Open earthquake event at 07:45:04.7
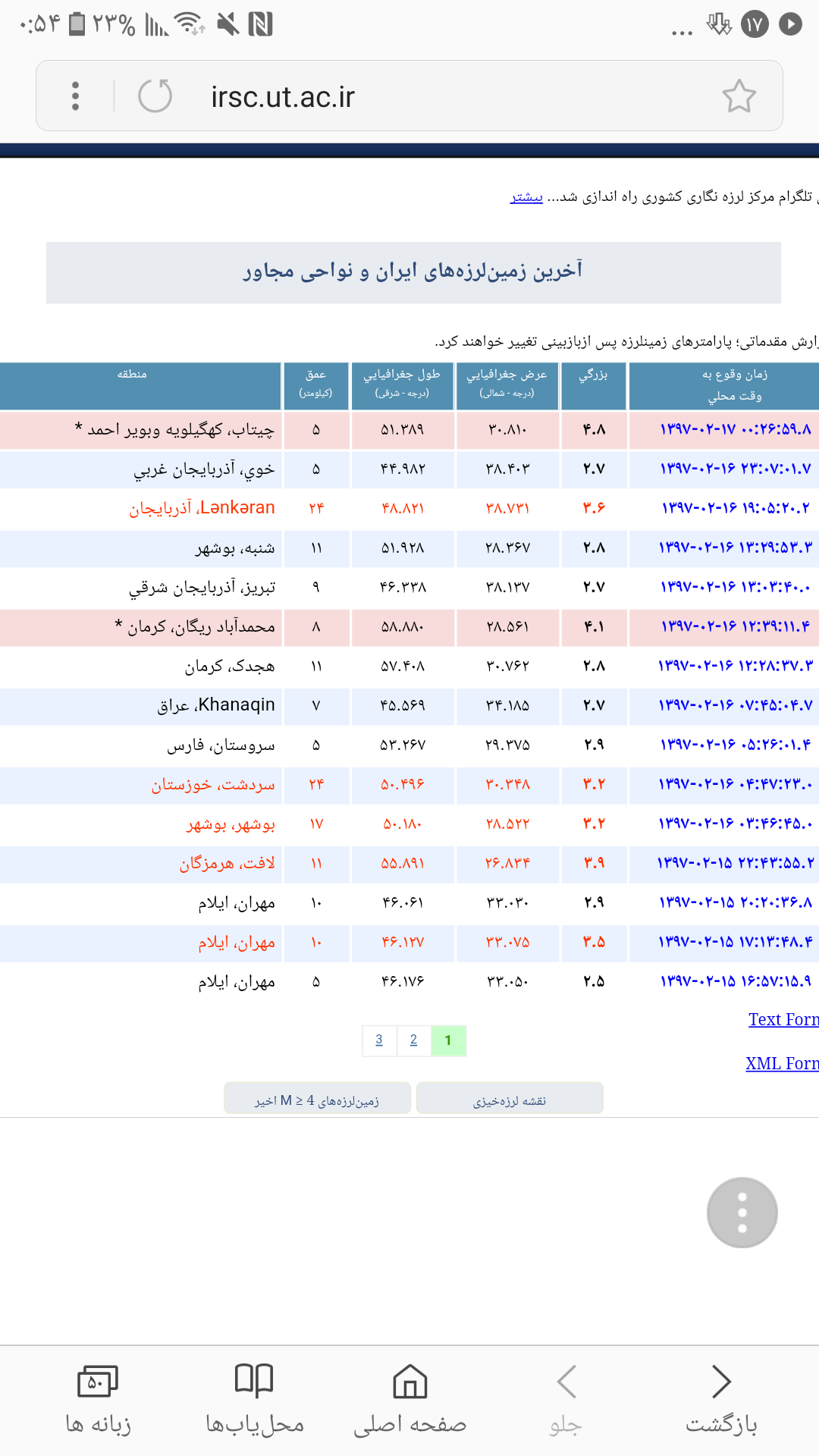 tap(736, 705)
